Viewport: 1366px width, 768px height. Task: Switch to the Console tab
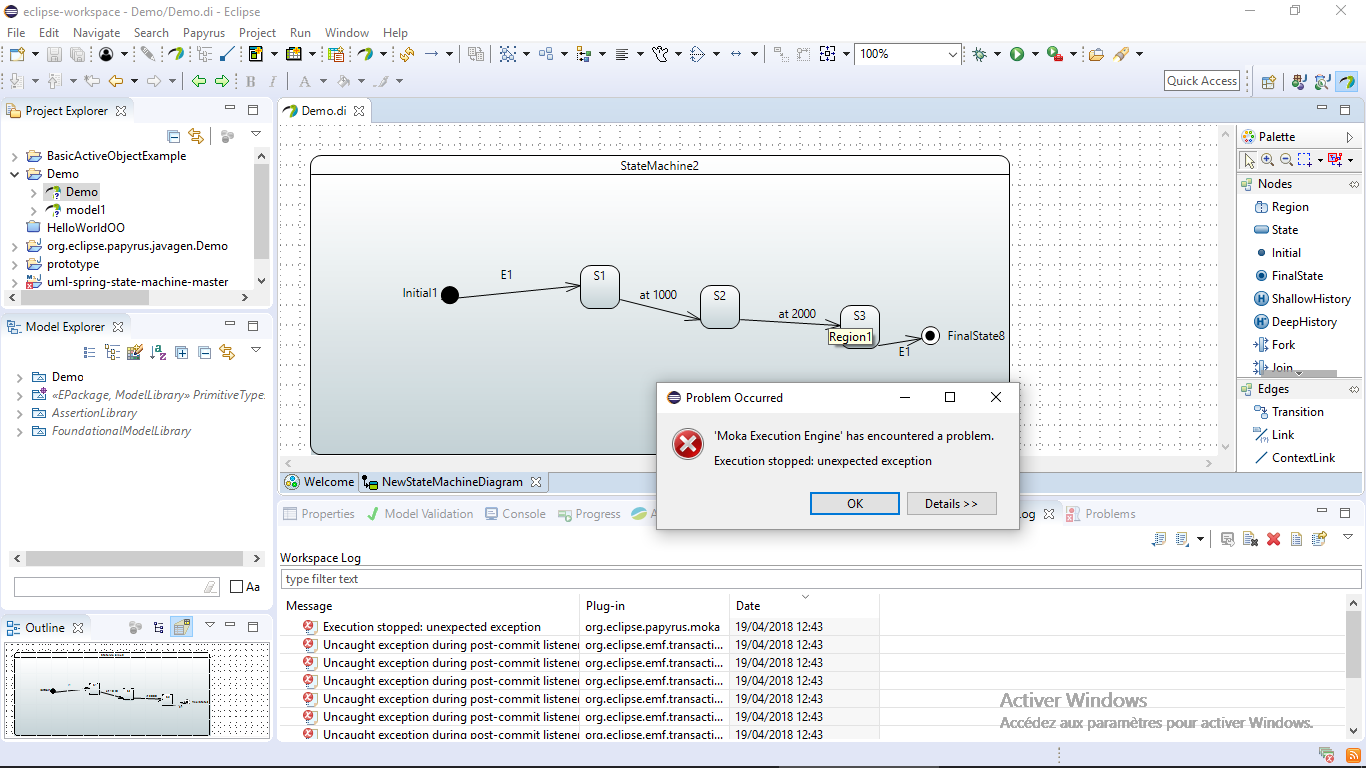pyautogui.click(x=515, y=514)
